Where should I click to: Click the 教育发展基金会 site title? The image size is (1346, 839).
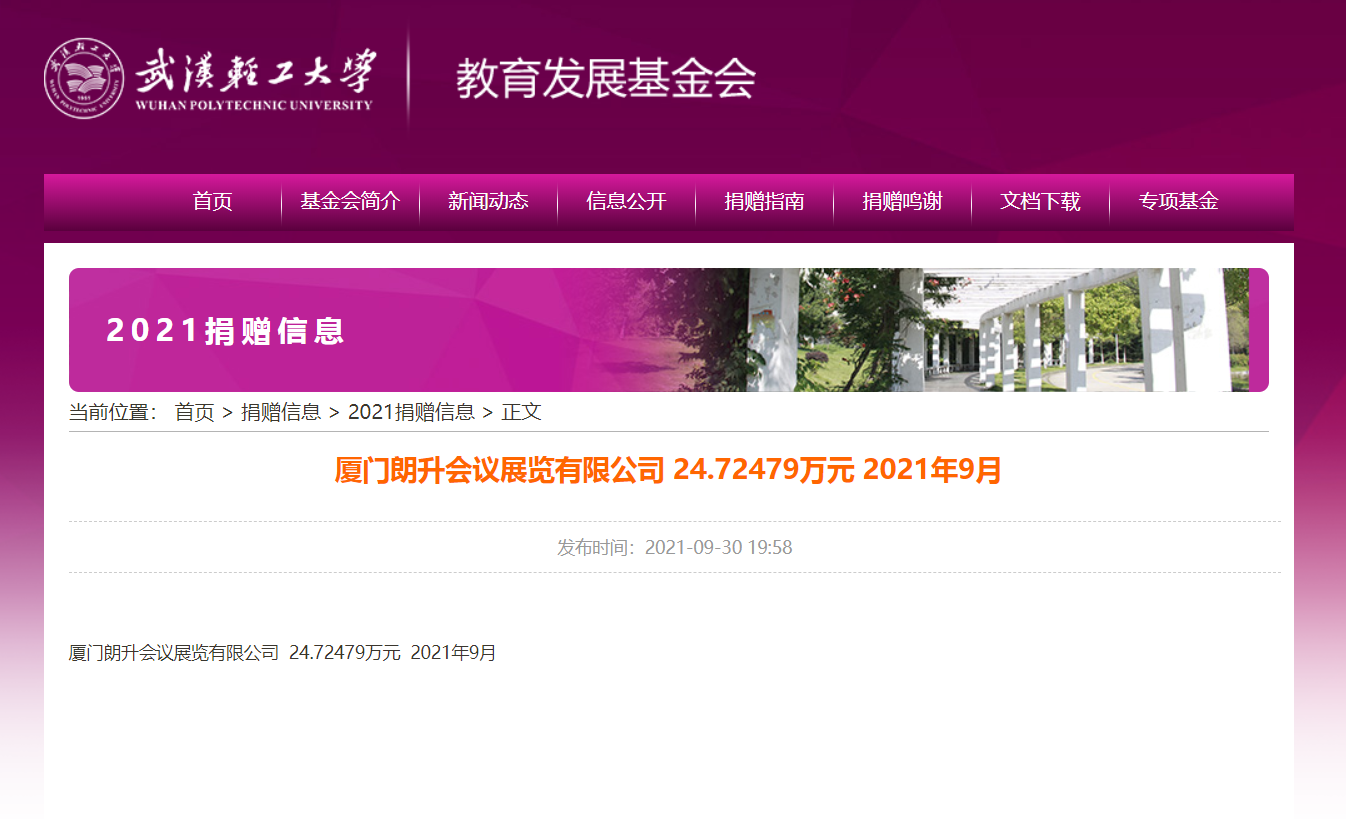(x=605, y=78)
